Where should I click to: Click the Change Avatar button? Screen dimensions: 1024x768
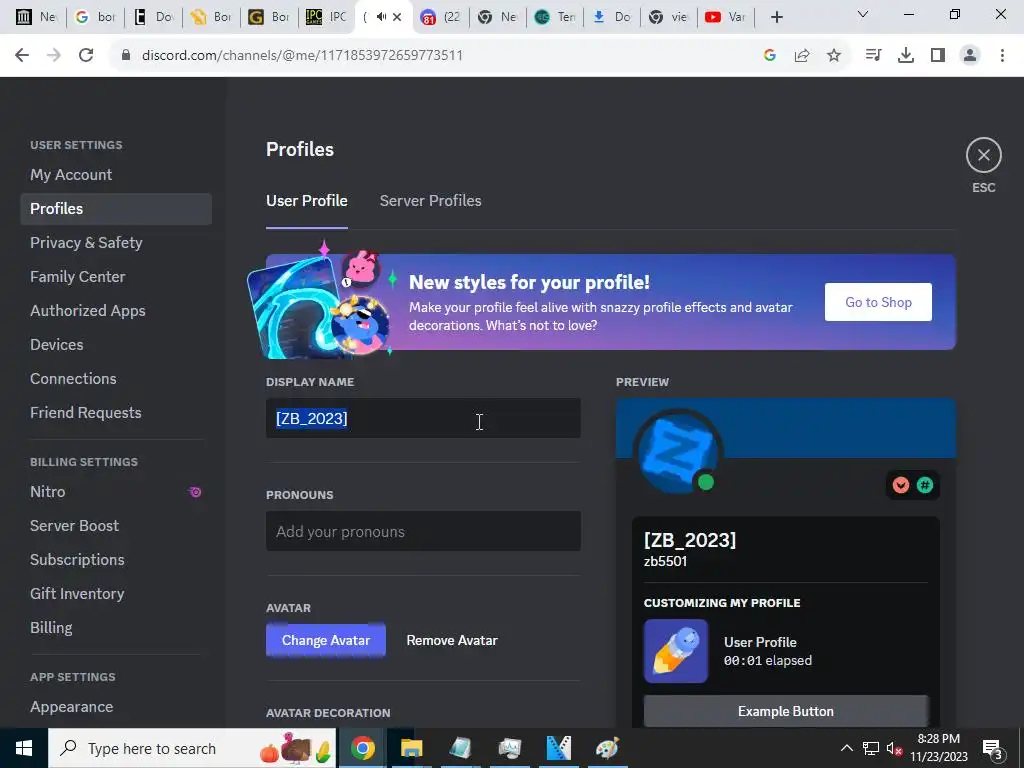point(326,640)
